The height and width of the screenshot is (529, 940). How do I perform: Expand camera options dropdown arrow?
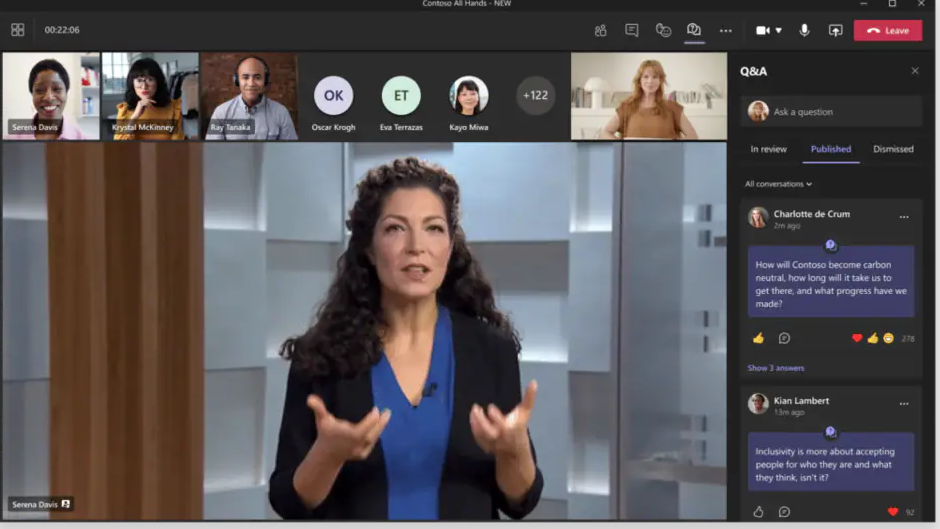[x=778, y=30]
